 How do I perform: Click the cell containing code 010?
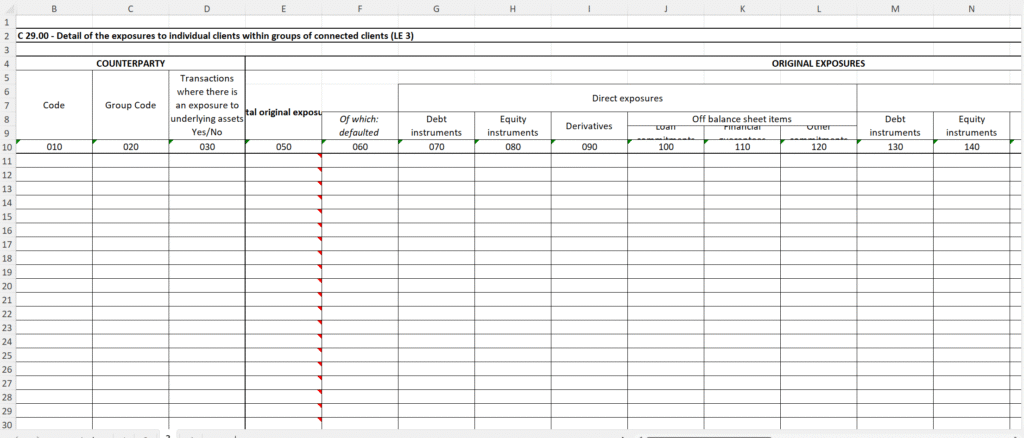tap(54, 146)
